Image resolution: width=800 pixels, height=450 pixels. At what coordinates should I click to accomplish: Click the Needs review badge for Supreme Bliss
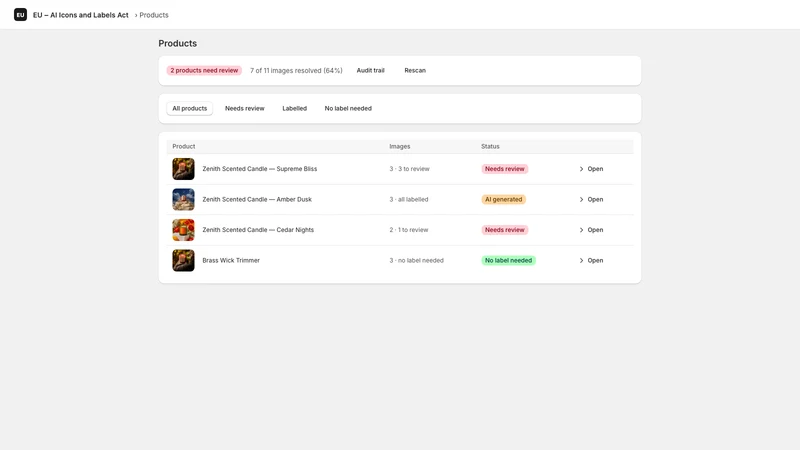coord(505,169)
